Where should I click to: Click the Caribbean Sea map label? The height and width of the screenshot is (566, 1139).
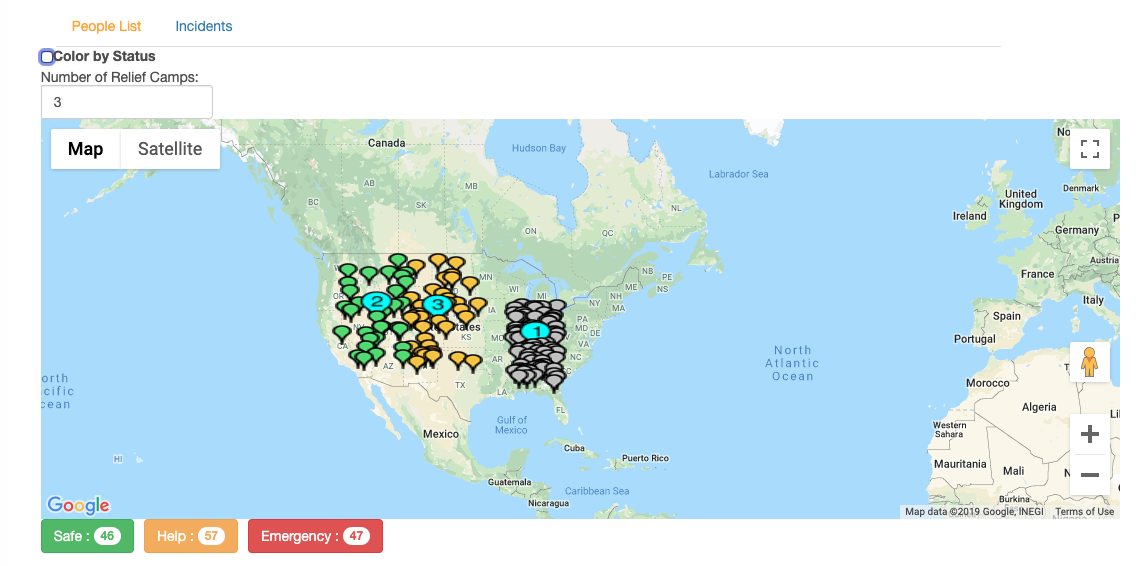point(597,491)
